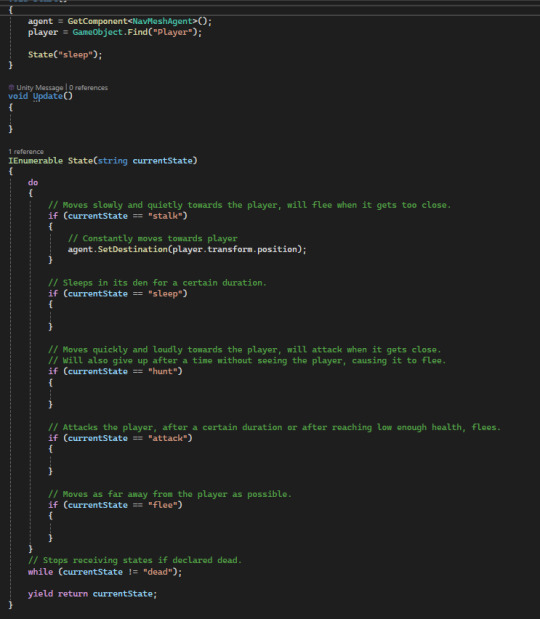
Task: Click the State("sleep") call line
Action: (65, 54)
